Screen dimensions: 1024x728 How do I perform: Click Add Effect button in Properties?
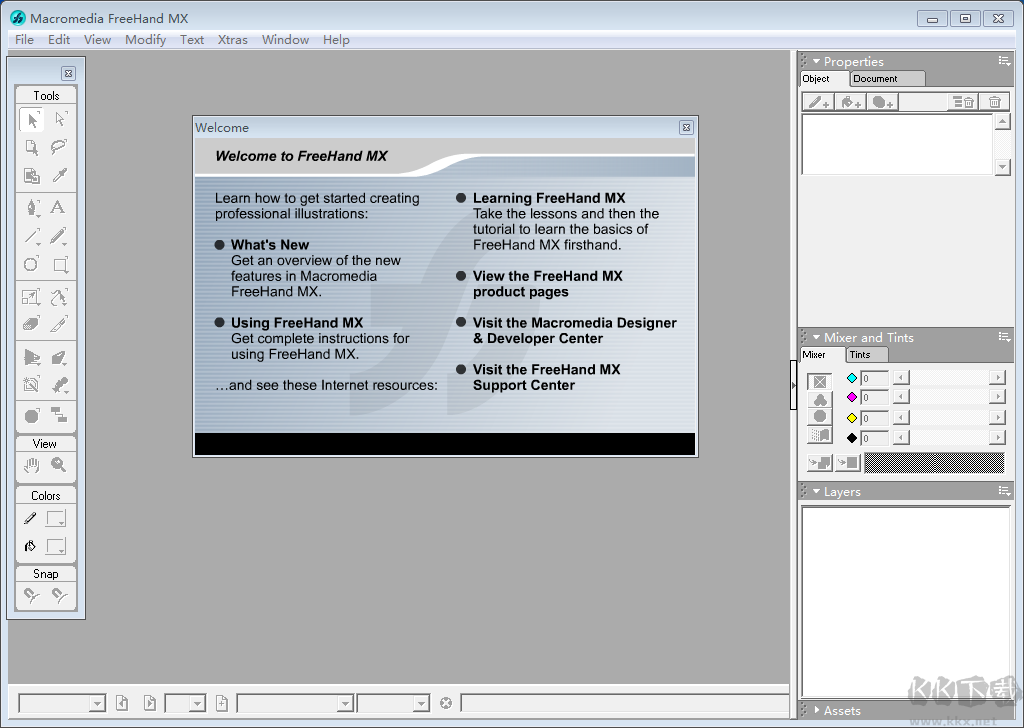coord(882,102)
